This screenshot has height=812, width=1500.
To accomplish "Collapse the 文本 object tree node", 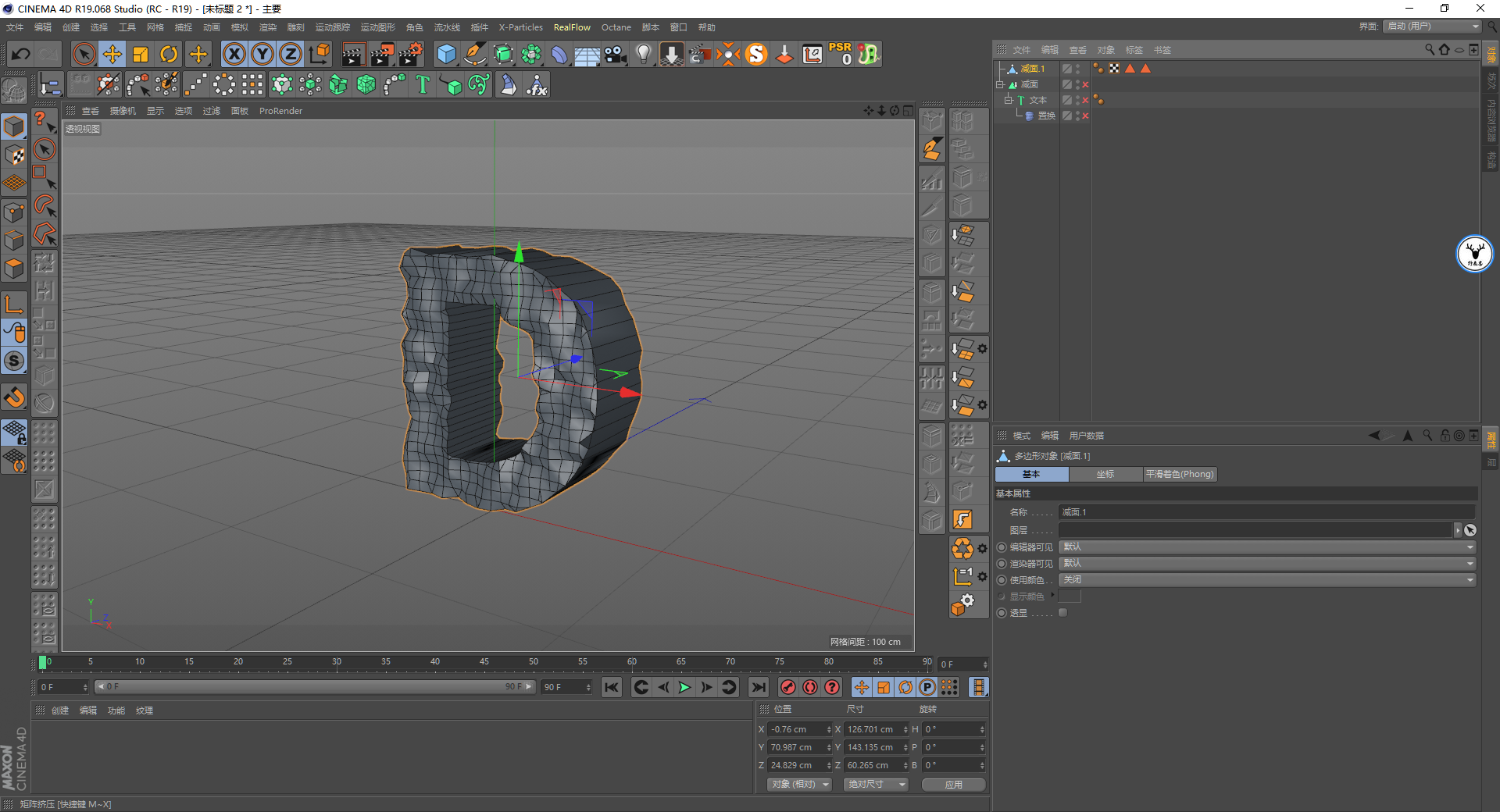I will (x=1008, y=100).
